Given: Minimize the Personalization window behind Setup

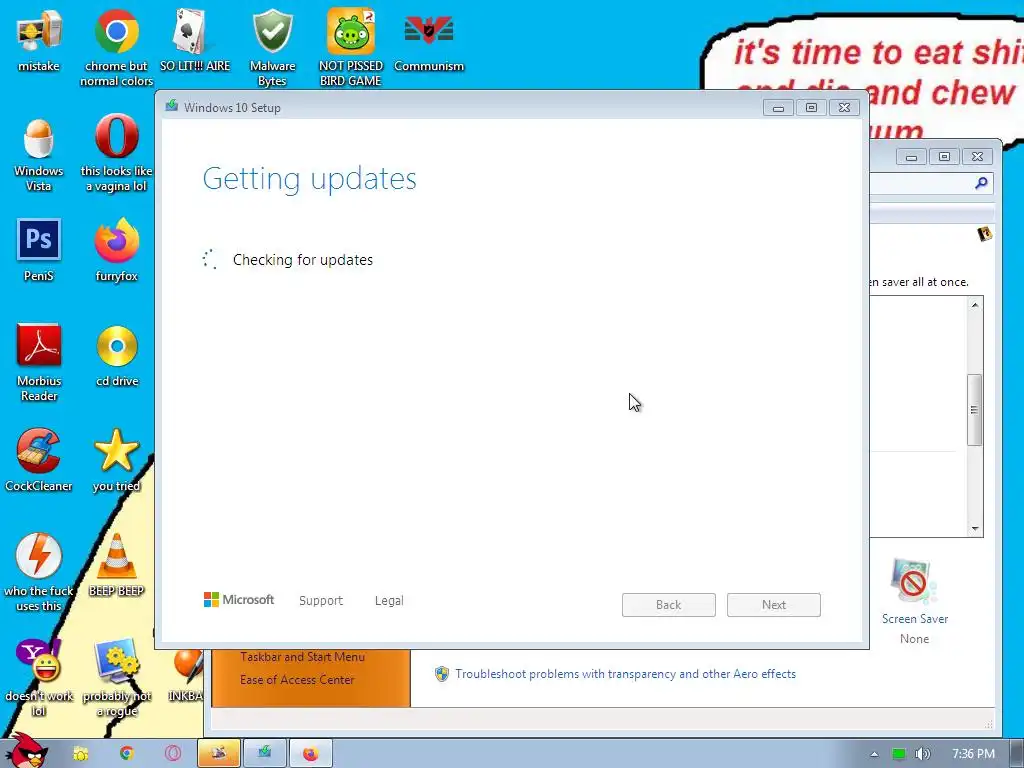Looking at the screenshot, I should 912,157.
